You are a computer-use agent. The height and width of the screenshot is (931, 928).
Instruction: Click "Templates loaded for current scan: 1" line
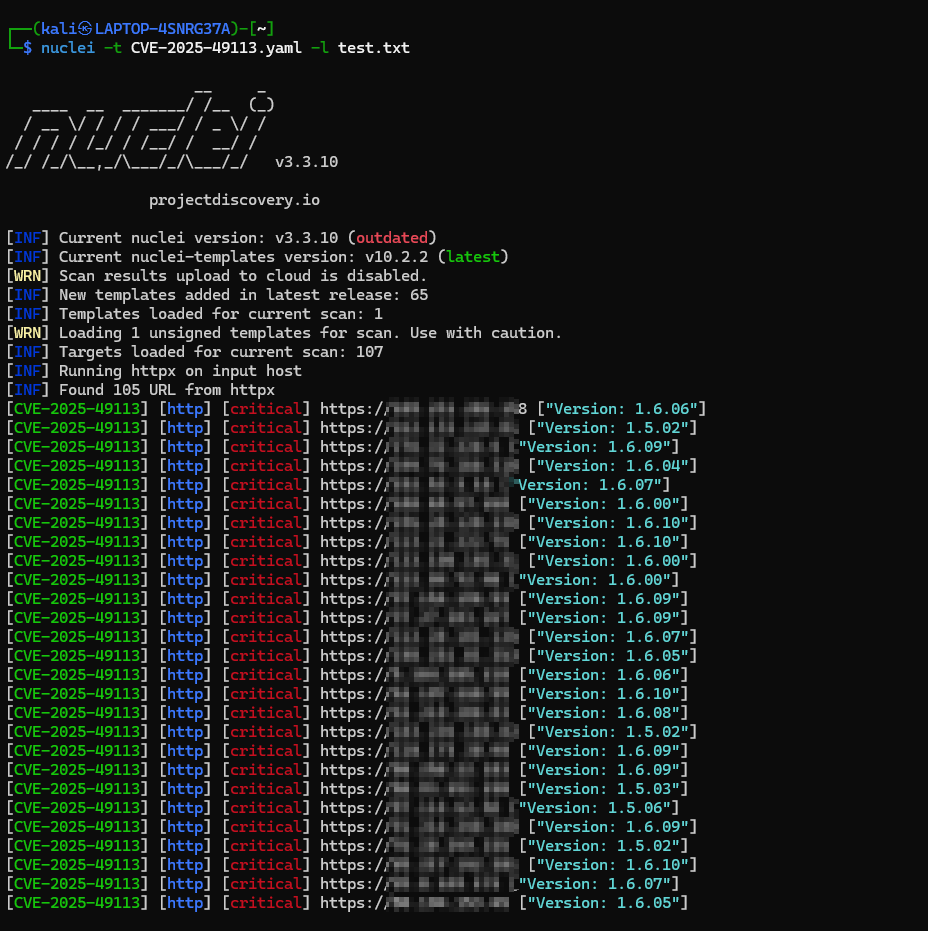coord(221,314)
